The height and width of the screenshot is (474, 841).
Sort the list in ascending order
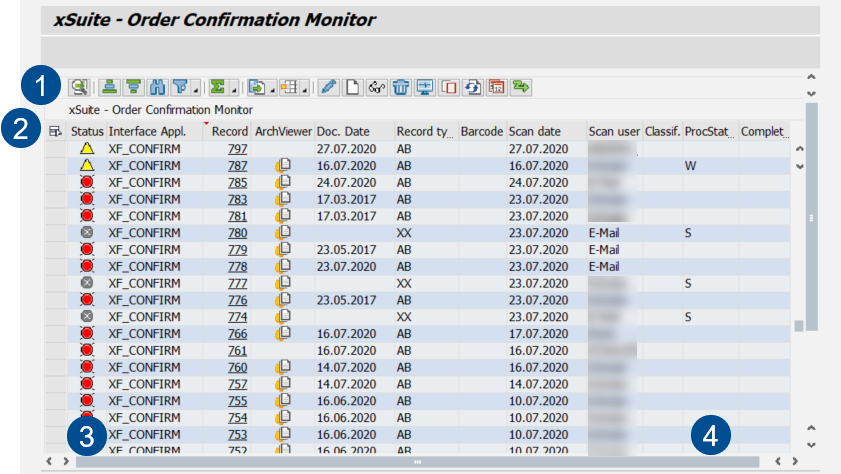click(x=109, y=87)
